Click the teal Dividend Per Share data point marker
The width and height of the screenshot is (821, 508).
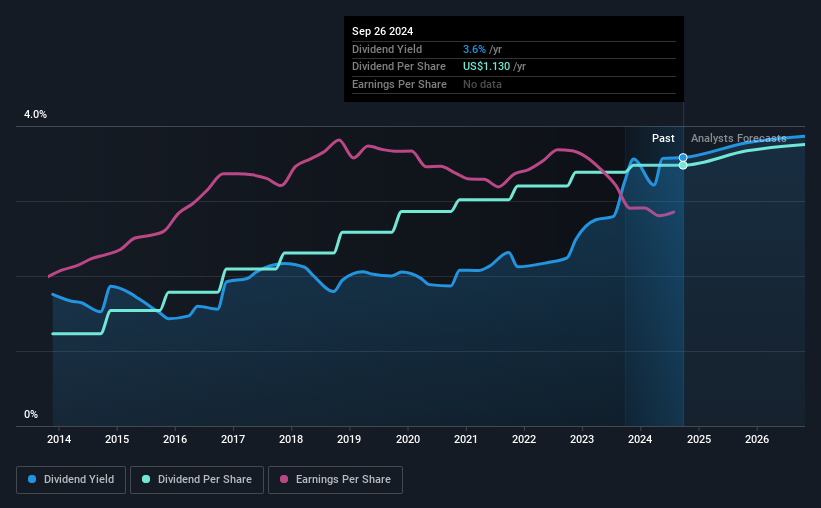(683, 165)
